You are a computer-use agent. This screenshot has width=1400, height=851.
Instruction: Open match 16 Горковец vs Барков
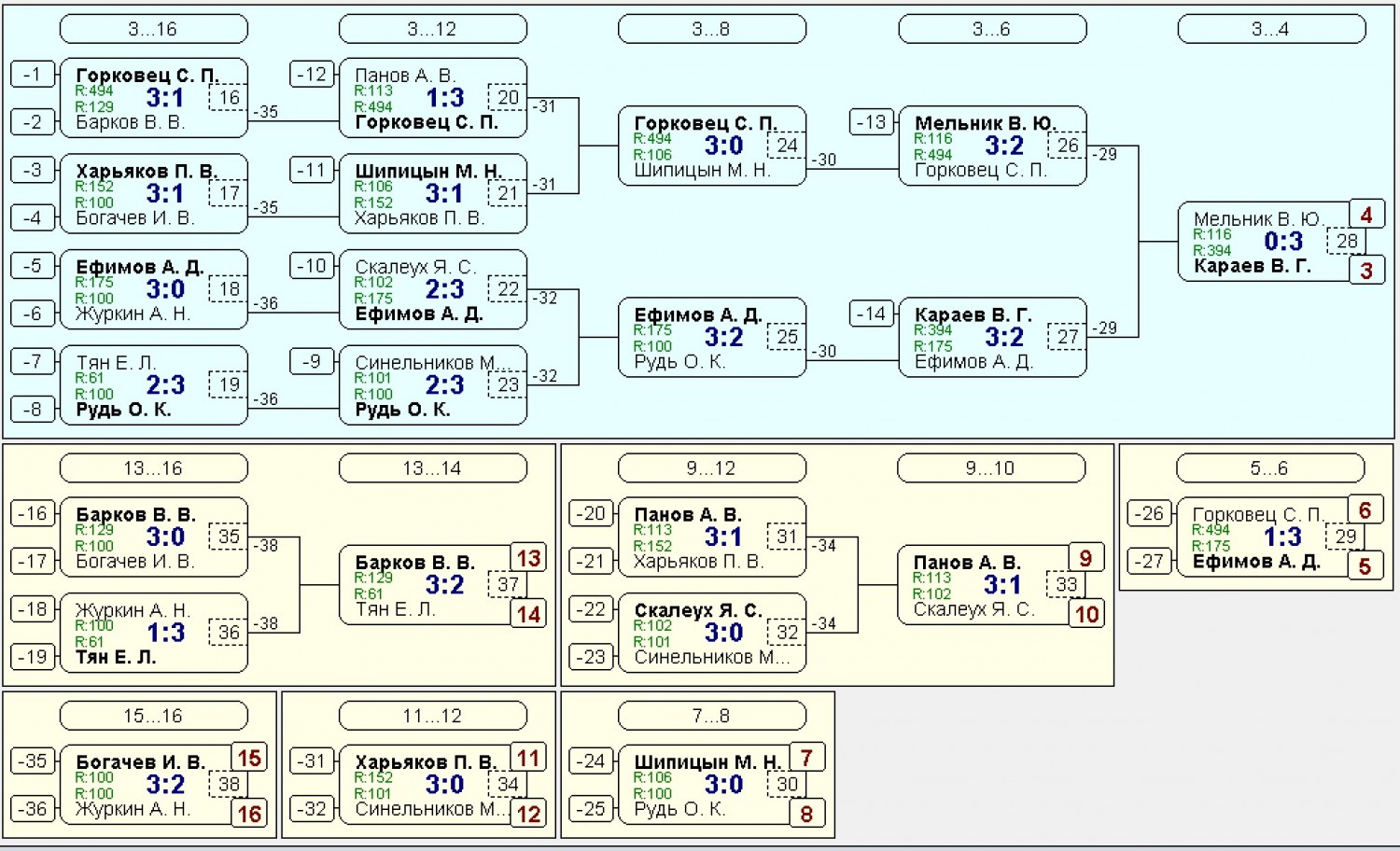point(154,98)
